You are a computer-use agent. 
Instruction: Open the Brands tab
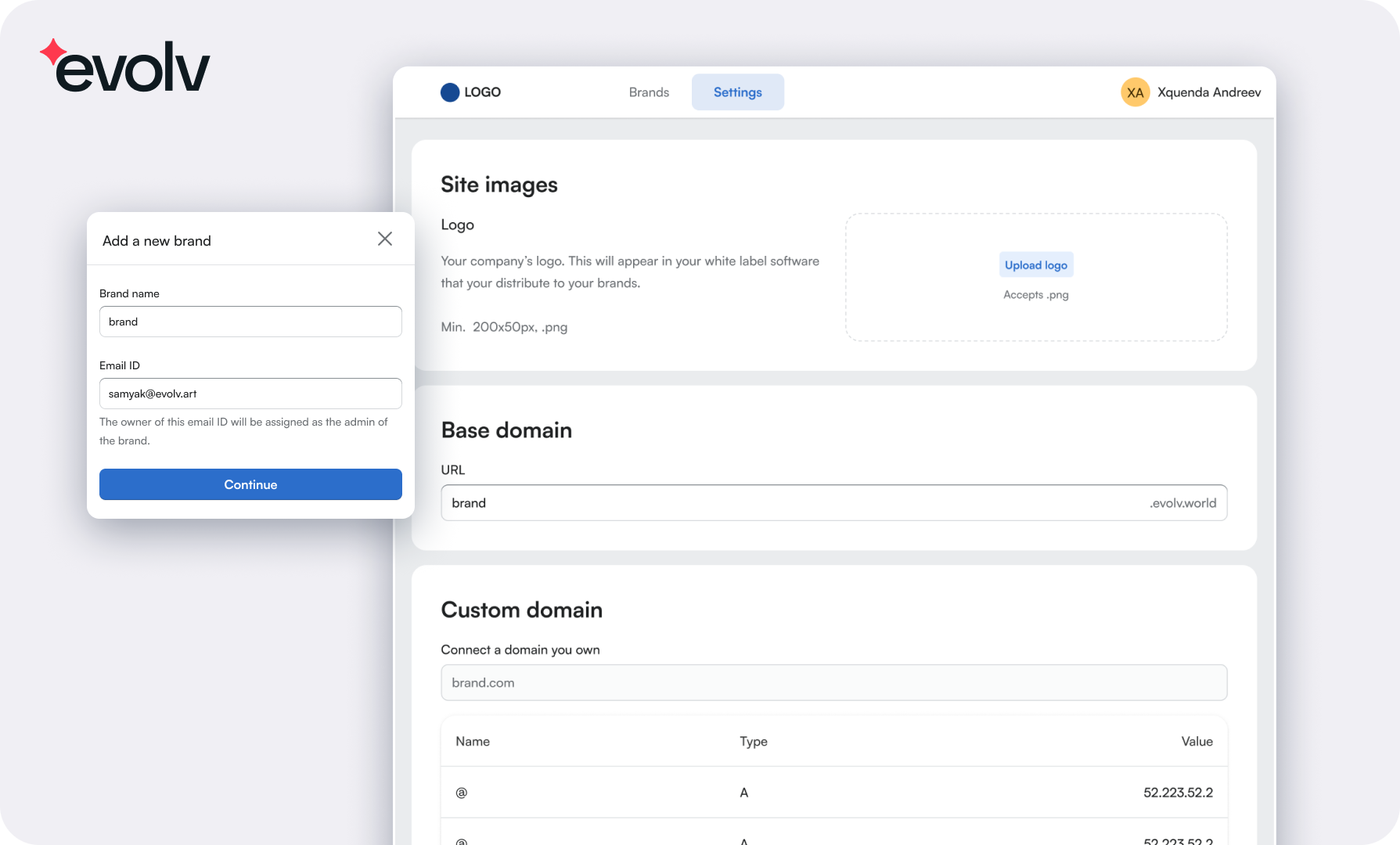tap(649, 92)
